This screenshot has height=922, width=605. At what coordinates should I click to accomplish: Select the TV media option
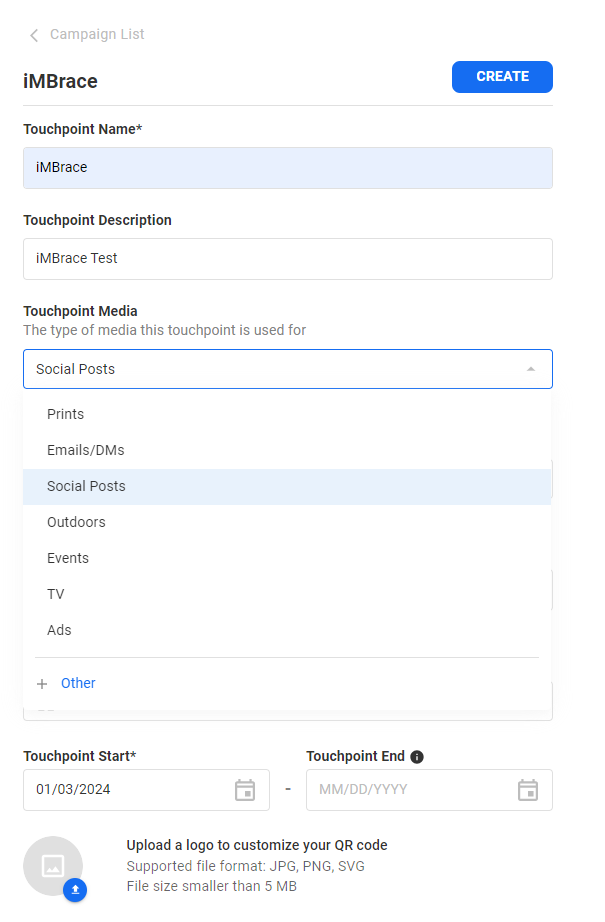click(x=56, y=594)
